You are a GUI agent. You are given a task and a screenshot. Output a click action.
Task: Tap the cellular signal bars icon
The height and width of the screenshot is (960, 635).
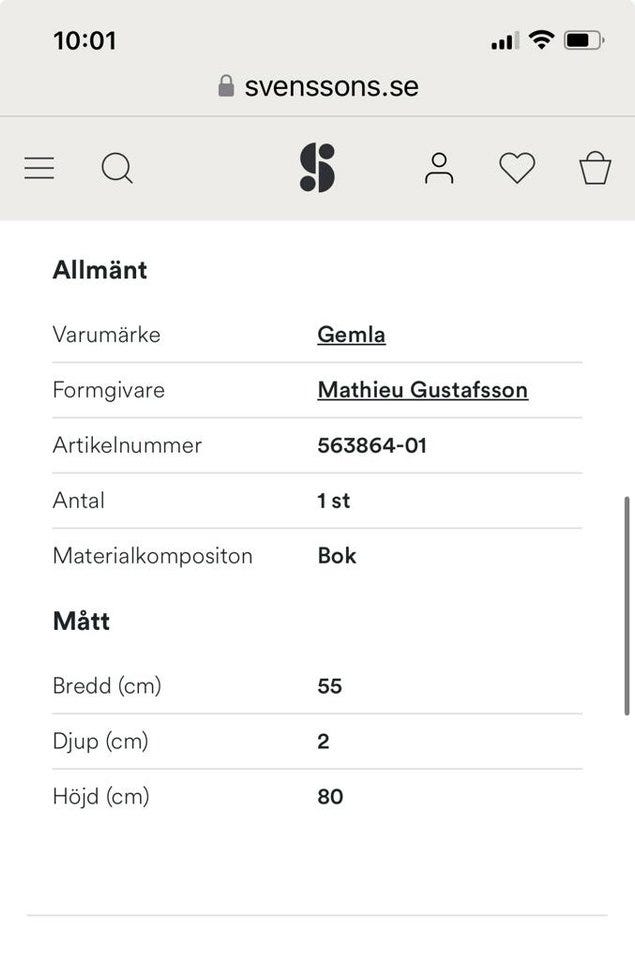[503, 41]
